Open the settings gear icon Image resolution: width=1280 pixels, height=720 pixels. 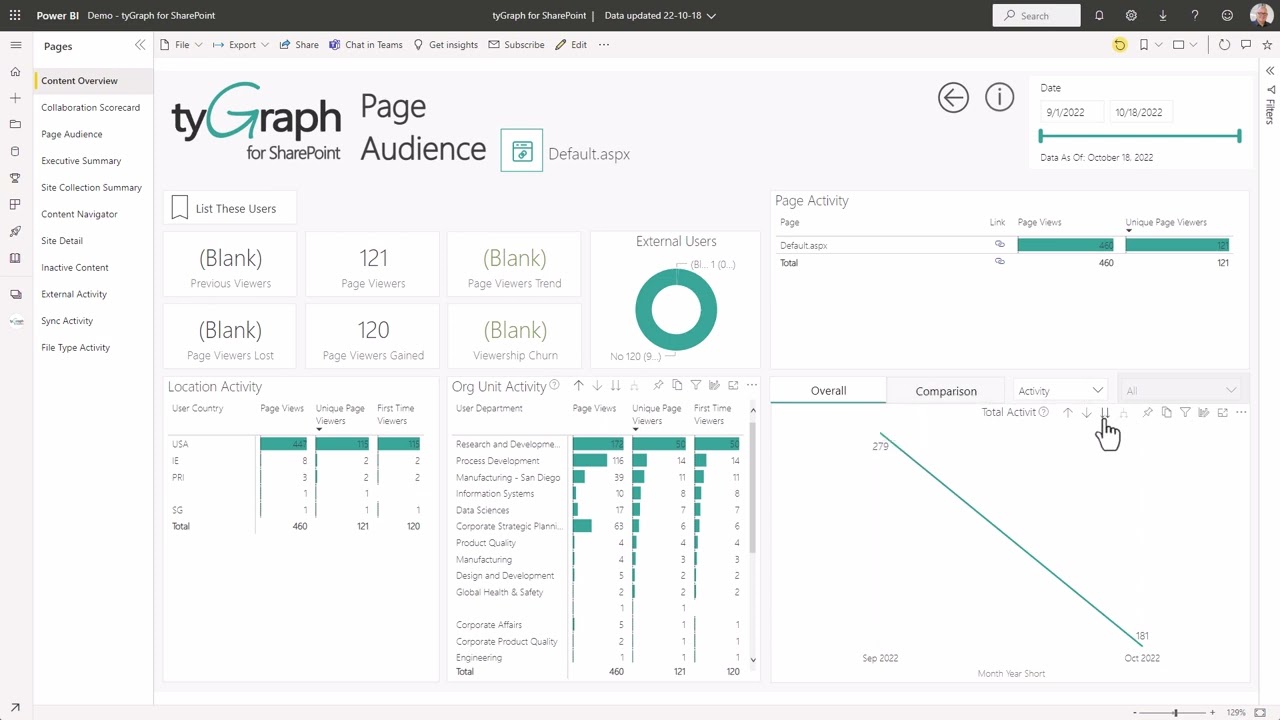[1131, 15]
